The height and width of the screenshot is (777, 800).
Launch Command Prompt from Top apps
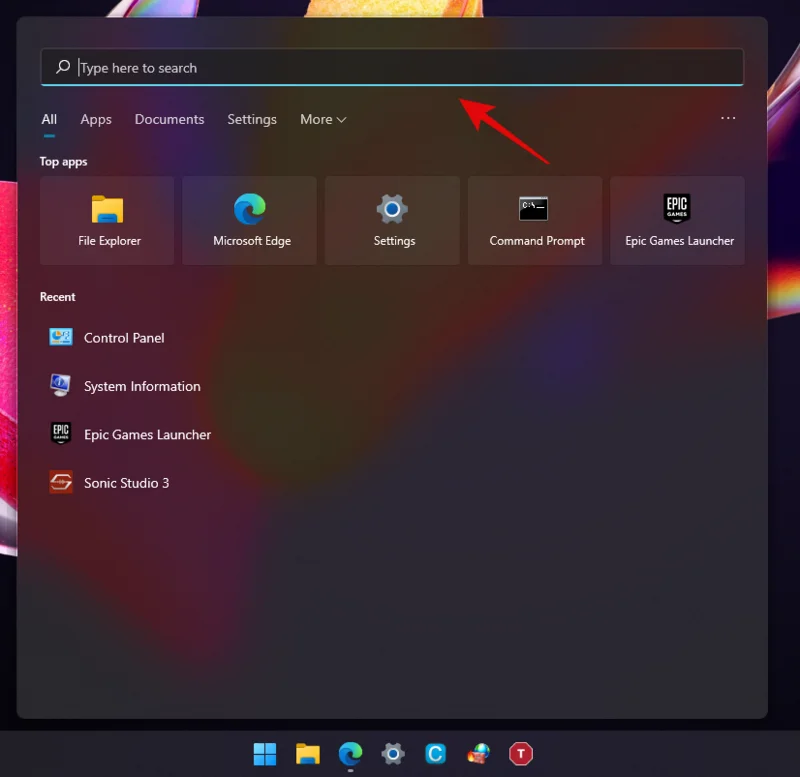click(x=534, y=220)
